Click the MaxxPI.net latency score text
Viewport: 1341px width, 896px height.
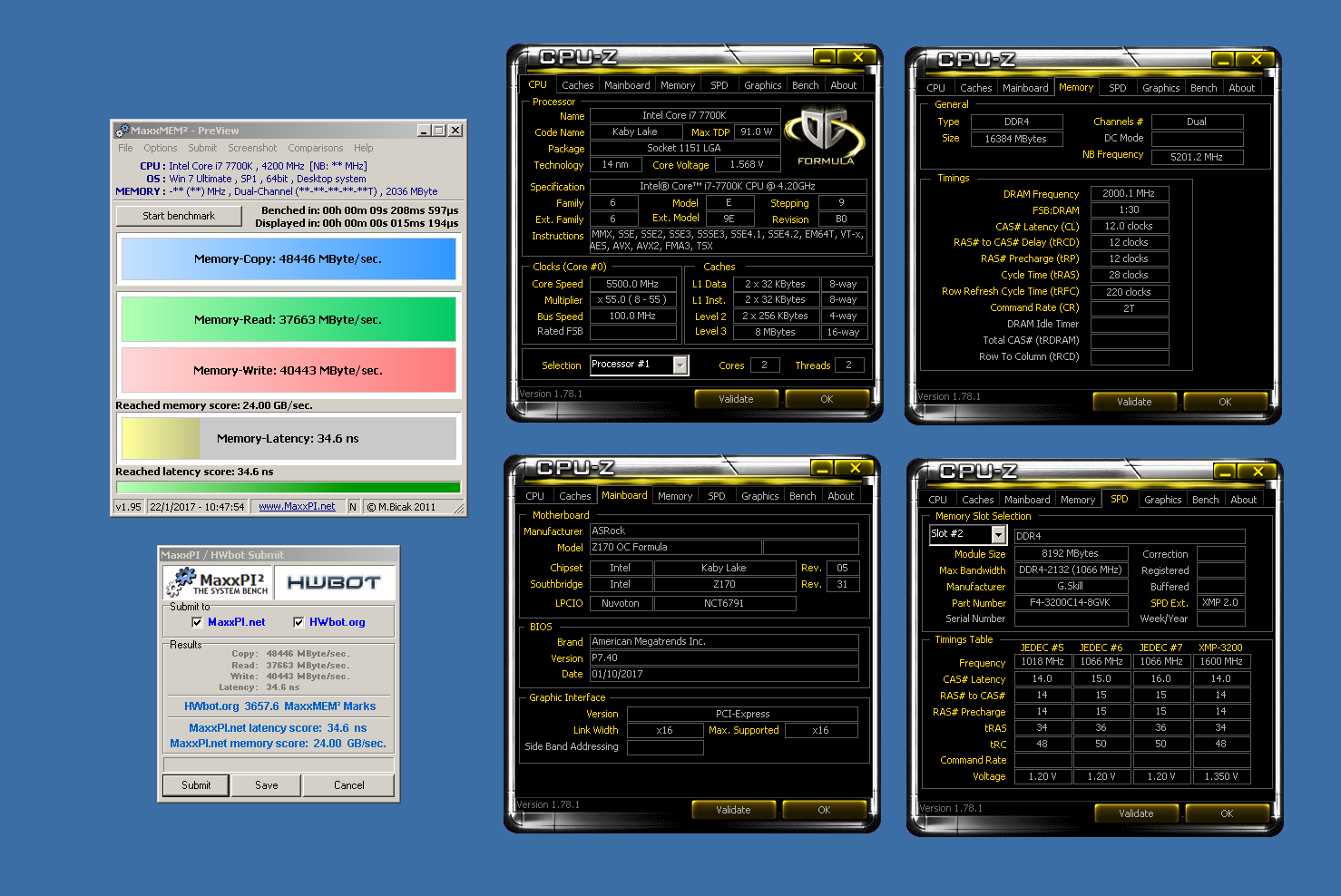278,728
